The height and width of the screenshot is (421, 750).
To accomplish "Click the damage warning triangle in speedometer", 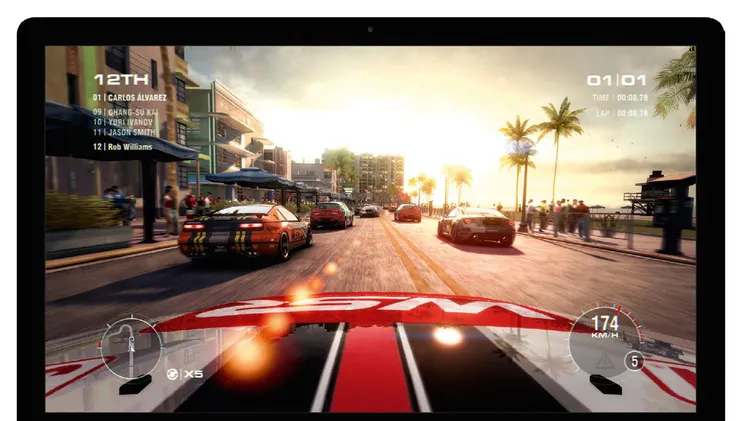I will click(605, 361).
